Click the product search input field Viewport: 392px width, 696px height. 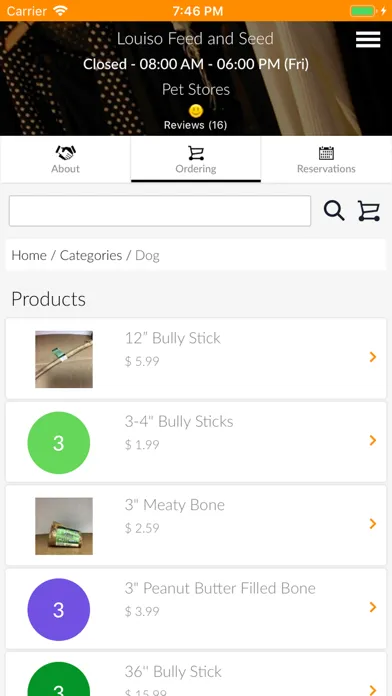pos(160,211)
